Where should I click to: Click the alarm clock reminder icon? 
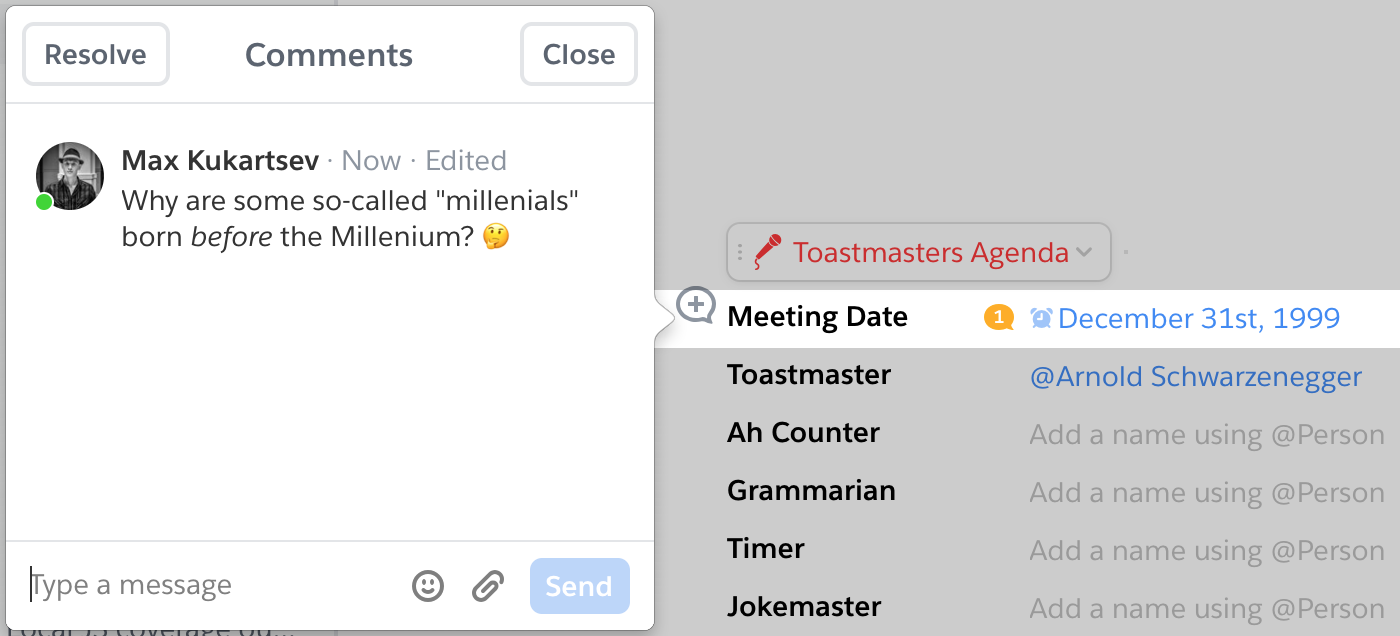pos(1041,318)
